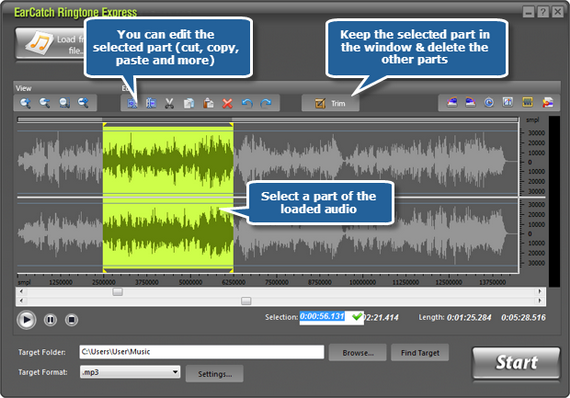Apply the fade-out effect icon
Screen dimensions: 570x398
[x=470, y=102]
